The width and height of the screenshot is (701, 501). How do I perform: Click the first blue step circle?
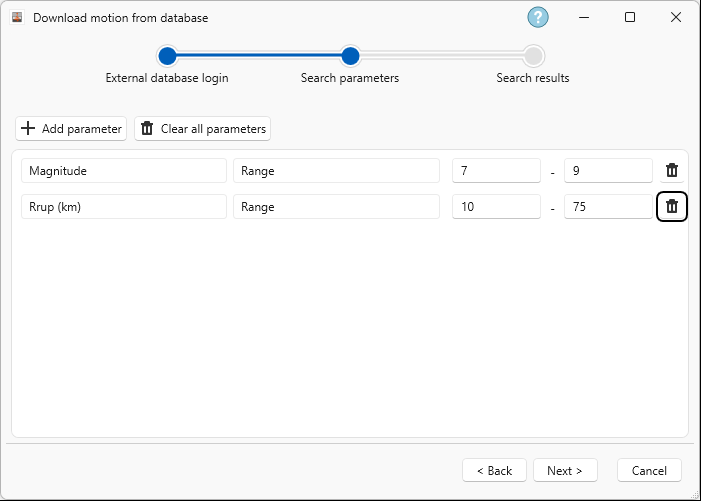[167, 56]
